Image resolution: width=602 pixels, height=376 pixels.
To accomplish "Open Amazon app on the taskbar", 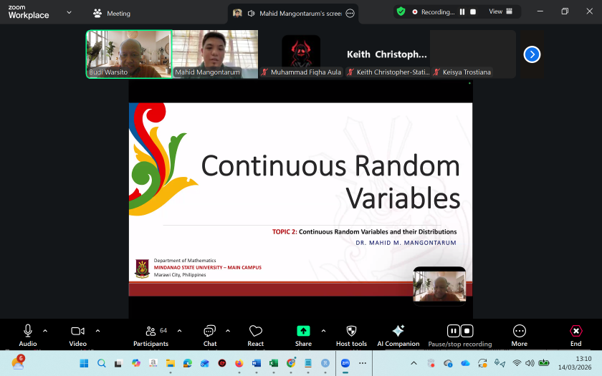I will (153, 363).
